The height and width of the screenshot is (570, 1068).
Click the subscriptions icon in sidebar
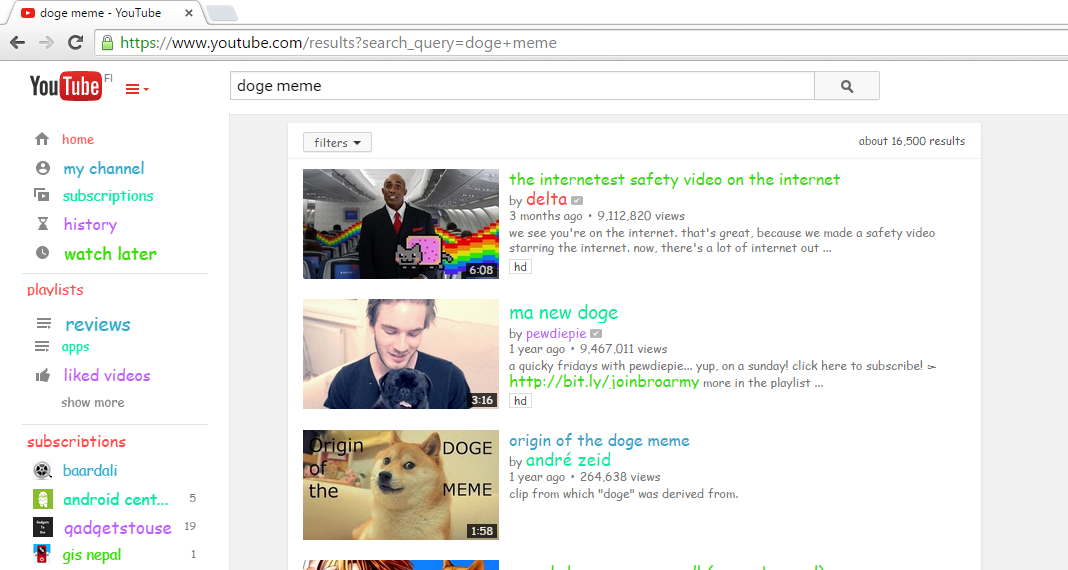click(42, 195)
